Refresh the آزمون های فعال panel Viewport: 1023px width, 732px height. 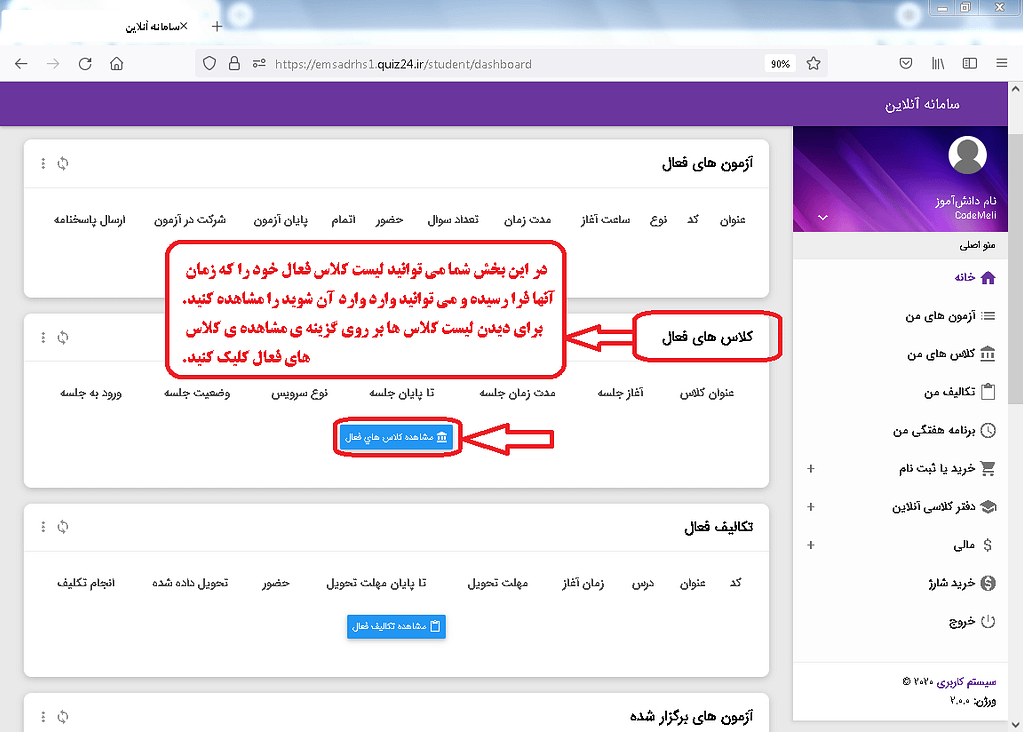click(63, 164)
